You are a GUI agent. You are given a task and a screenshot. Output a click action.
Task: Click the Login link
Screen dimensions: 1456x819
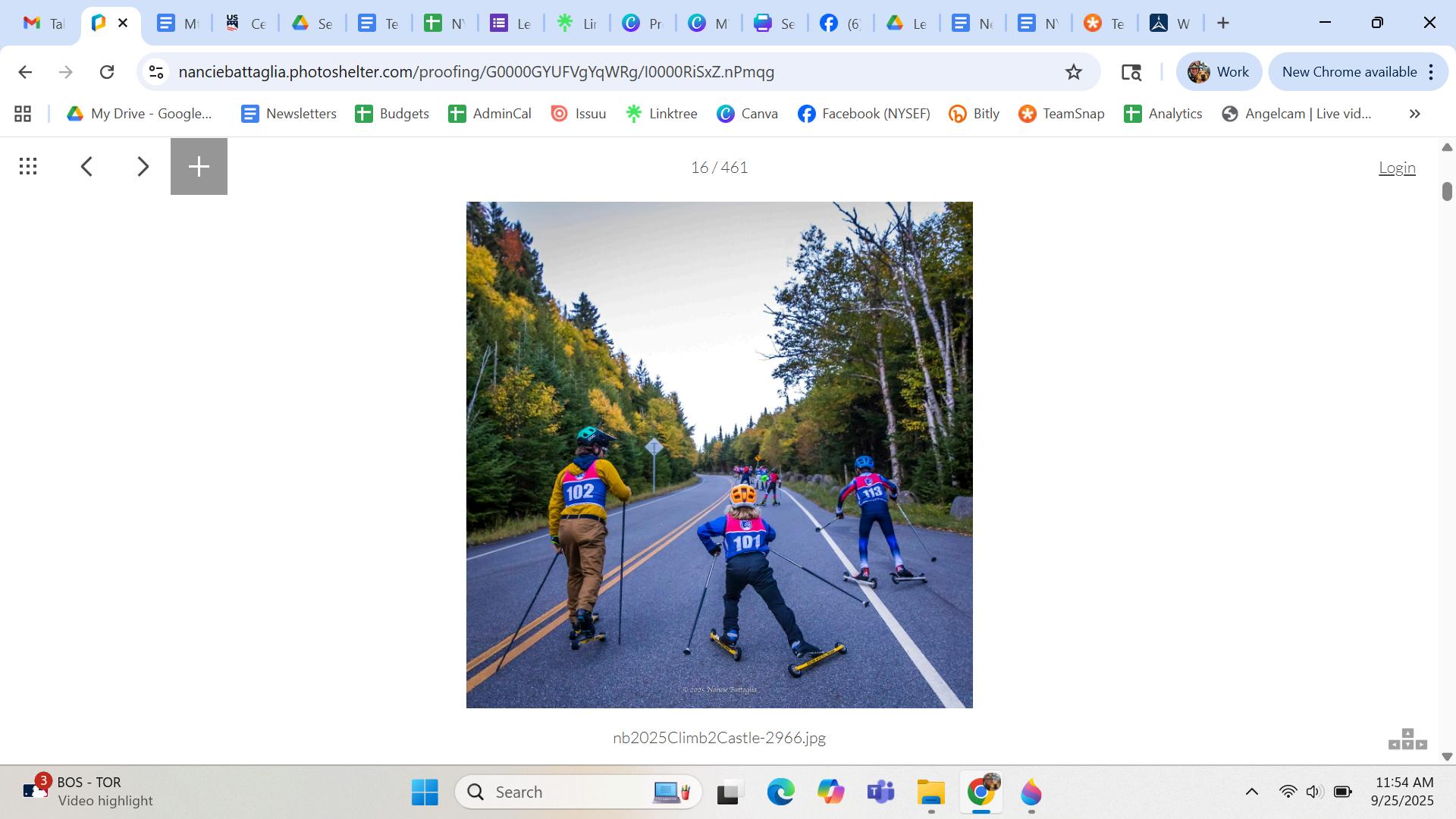(1396, 168)
